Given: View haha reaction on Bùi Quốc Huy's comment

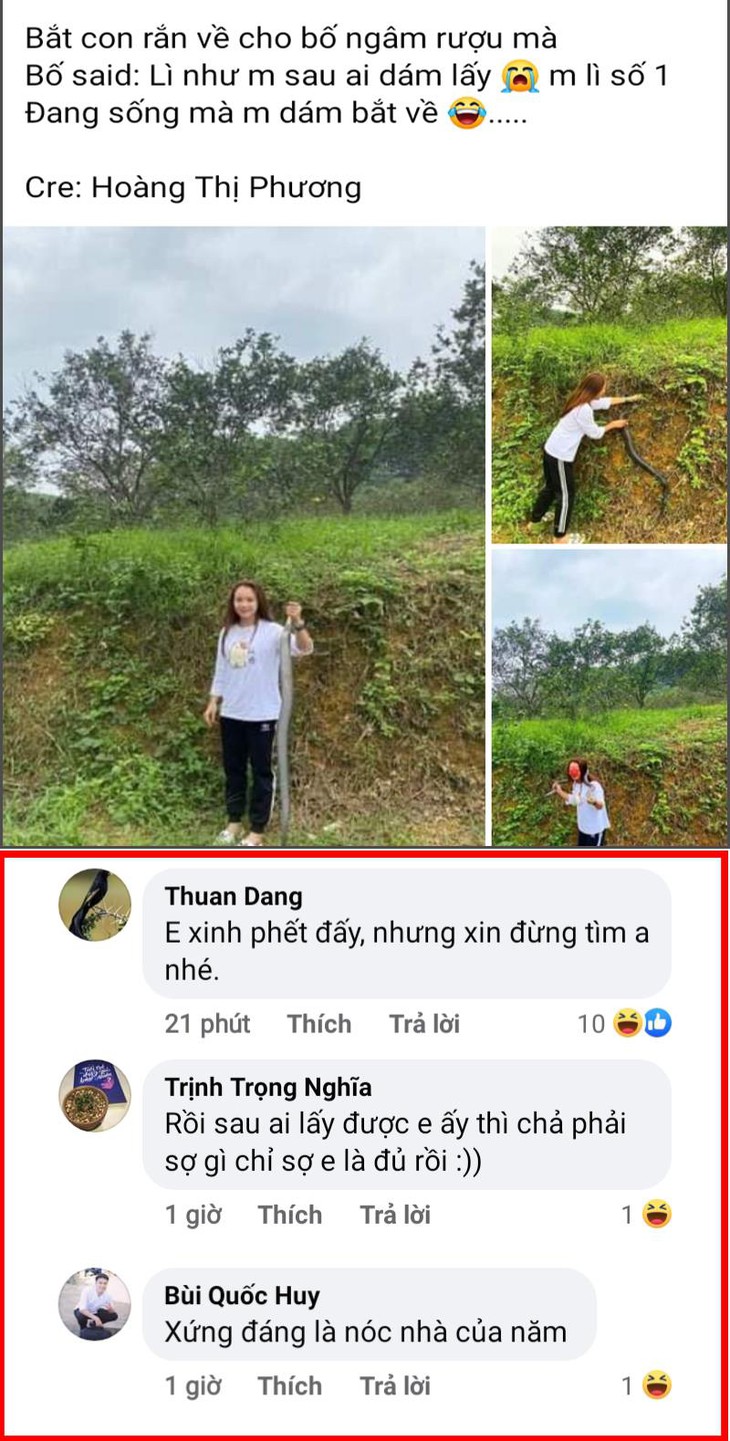Looking at the screenshot, I should pyautogui.click(x=656, y=1386).
